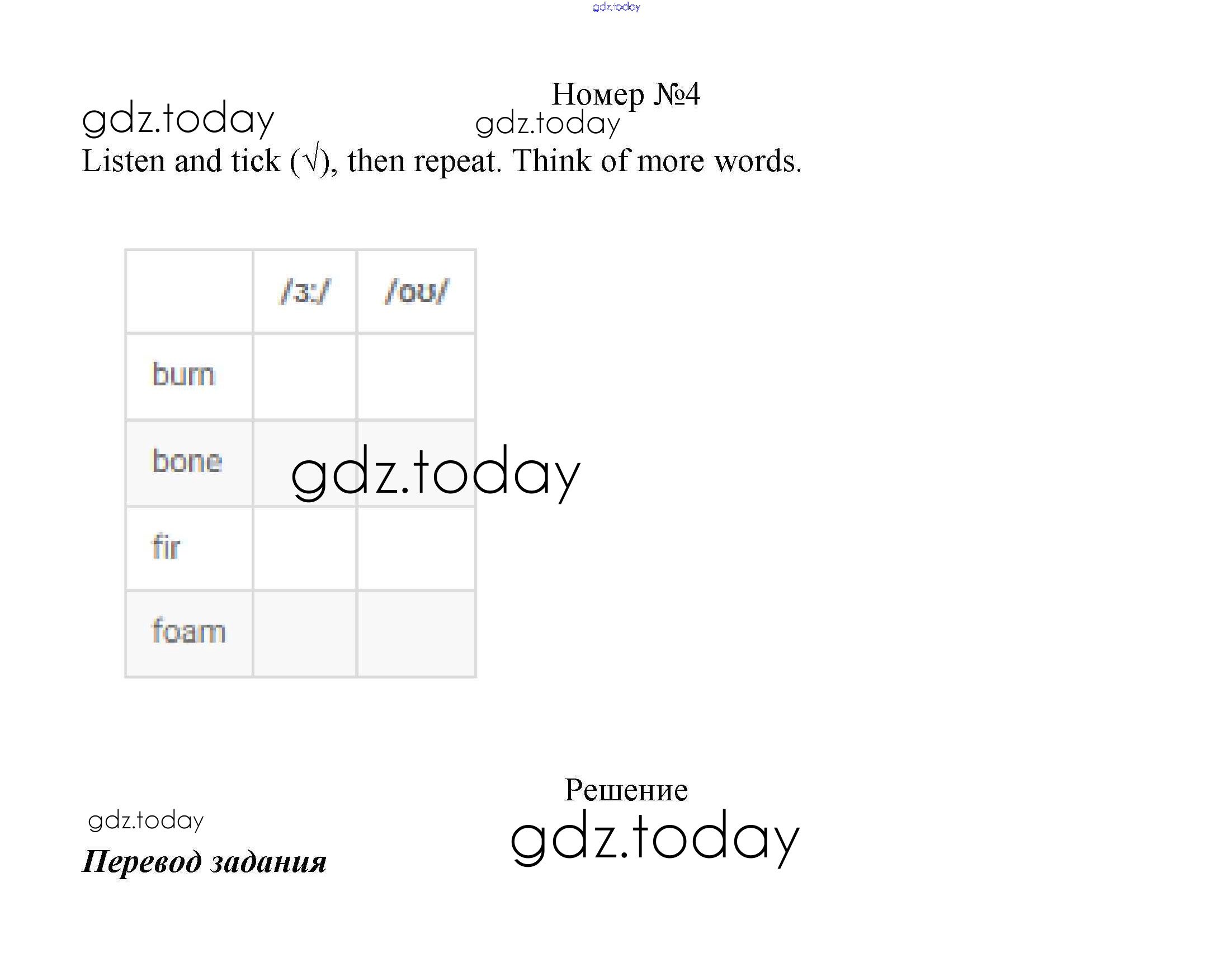Tick the /ɜ:/ cell in the fir row
The height and width of the screenshot is (967, 1232).
pyautogui.click(x=305, y=548)
